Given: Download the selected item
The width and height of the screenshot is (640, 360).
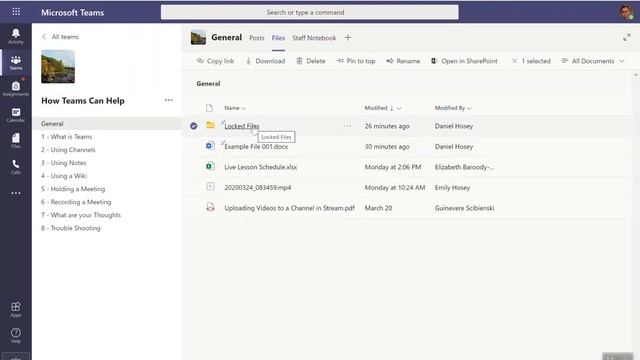Looking at the screenshot, I should click(x=265, y=61).
